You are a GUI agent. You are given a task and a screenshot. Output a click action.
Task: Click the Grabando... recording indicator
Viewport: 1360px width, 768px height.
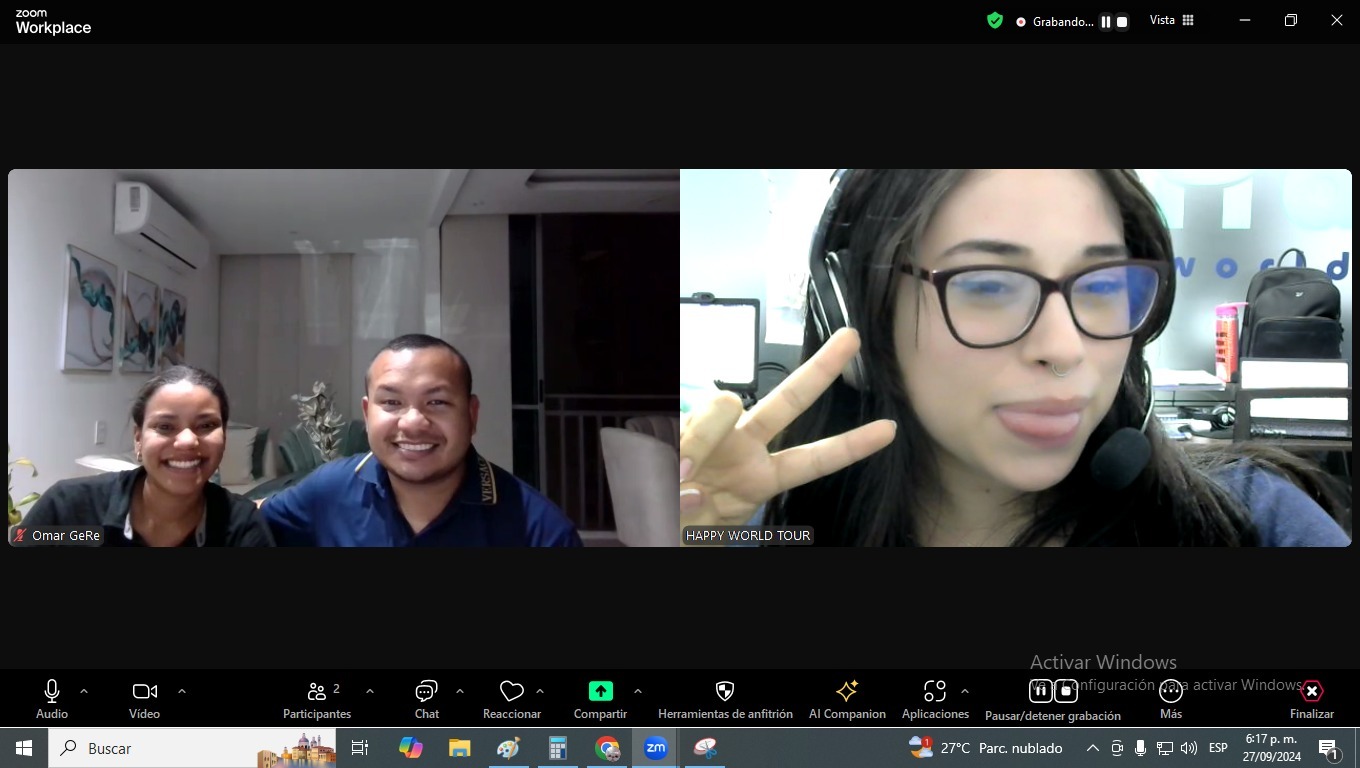pyautogui.click(x=1055, y=21)
